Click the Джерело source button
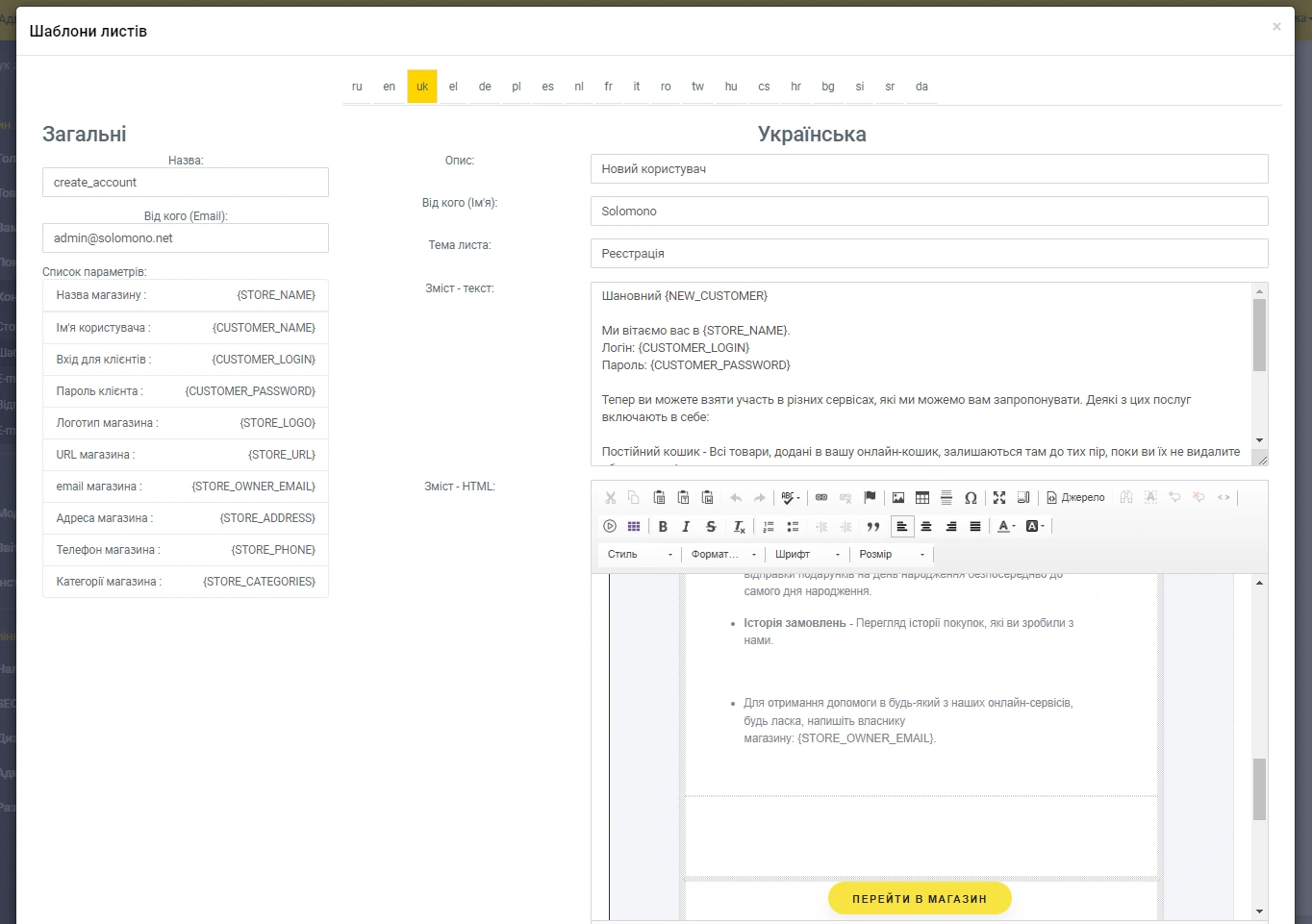 pos(1075,498)
